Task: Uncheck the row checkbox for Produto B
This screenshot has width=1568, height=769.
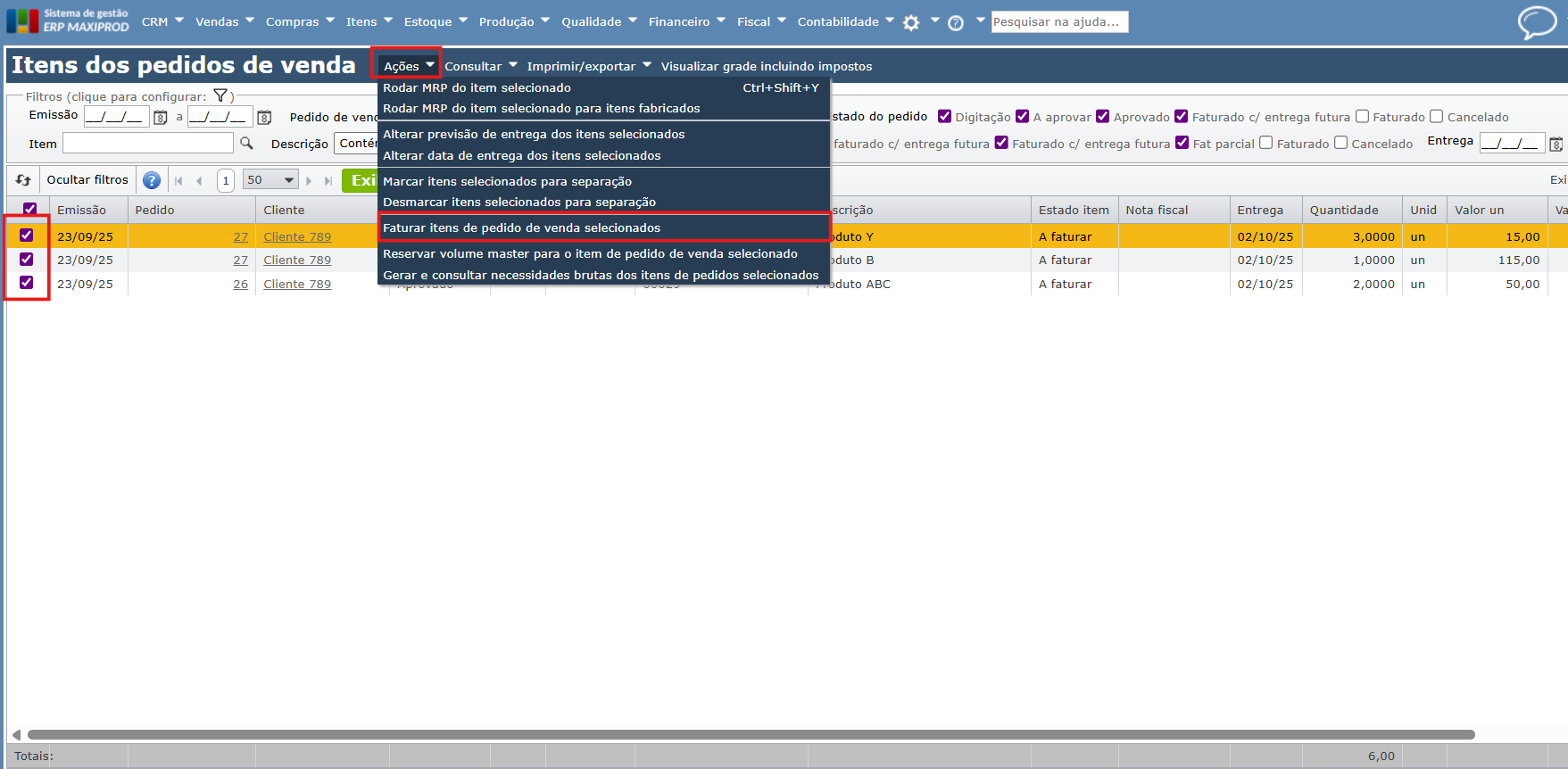Action: click(27, 259)
